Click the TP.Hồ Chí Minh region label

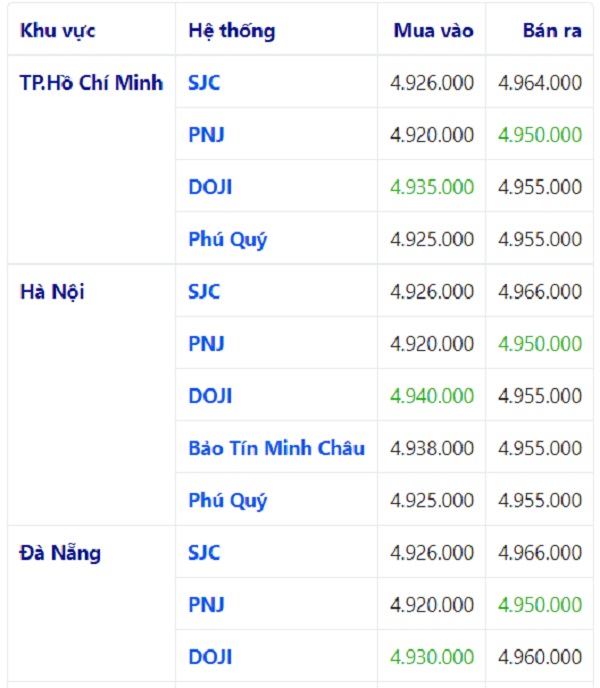click(x=91, y=83)
